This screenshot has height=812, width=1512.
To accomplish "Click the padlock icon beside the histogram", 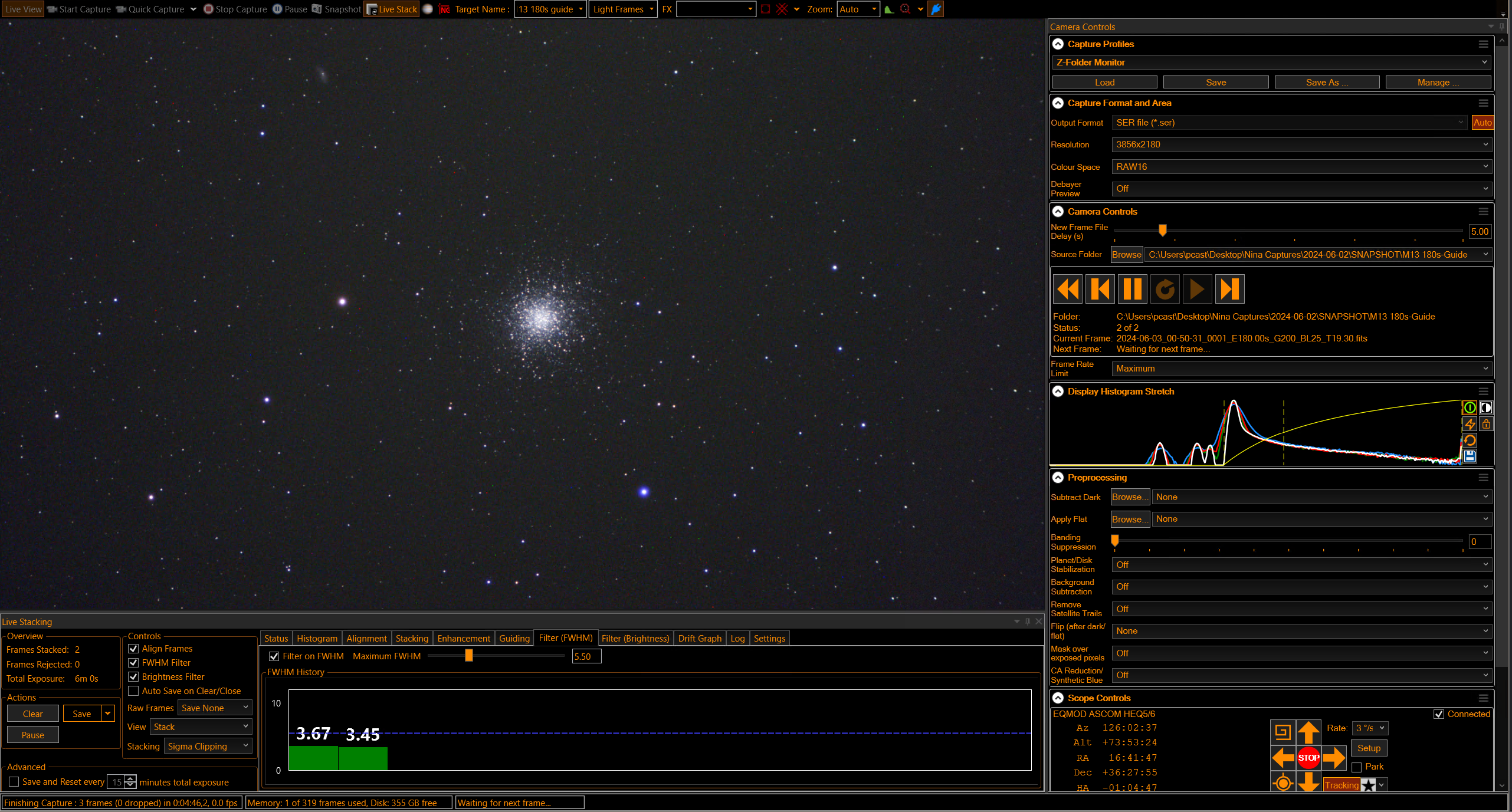I will pyautogui.click(x=1486, y=424).
